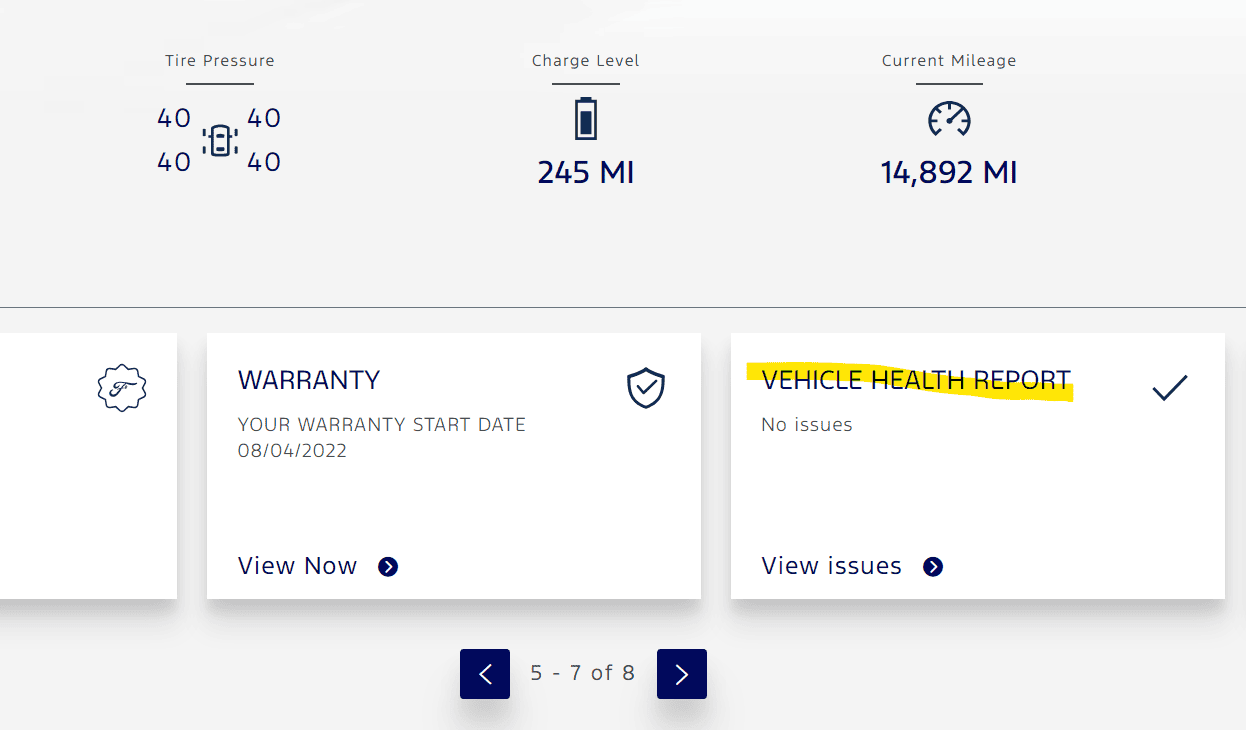
Task: Click the arrow icon beside View Now
Action: point(388,567)
